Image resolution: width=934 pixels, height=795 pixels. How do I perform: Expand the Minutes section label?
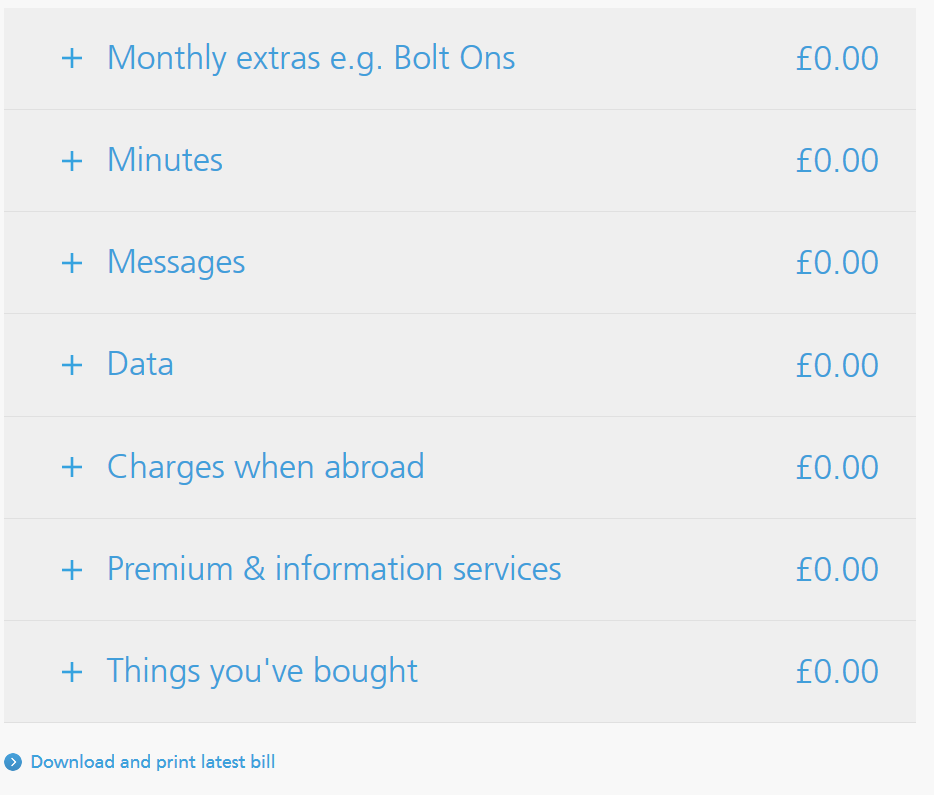pyautogui.click(x=165, y=160)
